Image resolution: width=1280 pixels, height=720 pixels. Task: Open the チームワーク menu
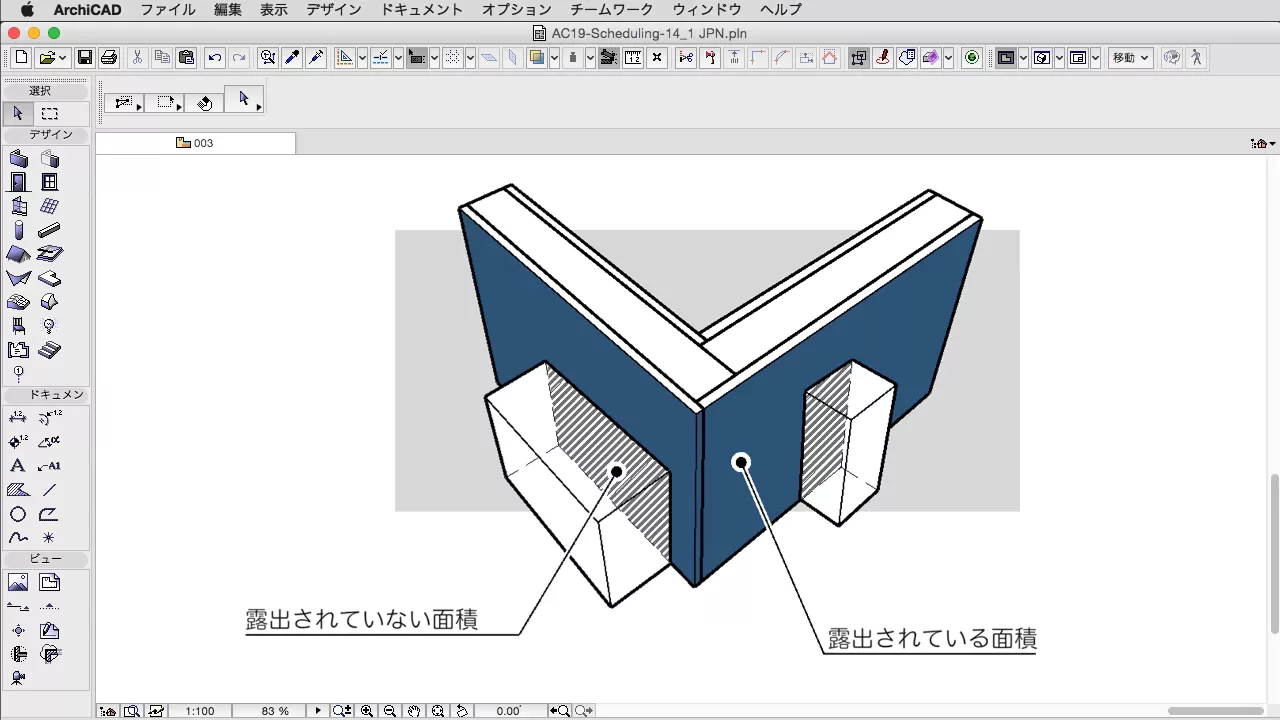[x=611, y=10]
